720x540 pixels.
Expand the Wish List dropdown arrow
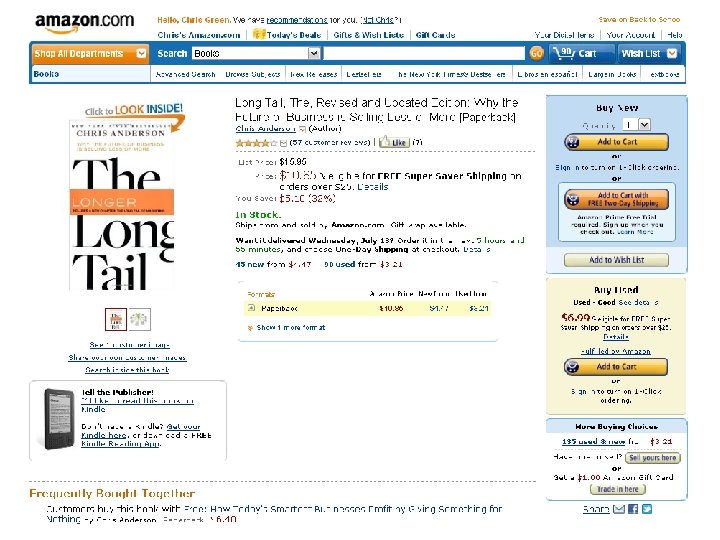click(x=672, y=53)
